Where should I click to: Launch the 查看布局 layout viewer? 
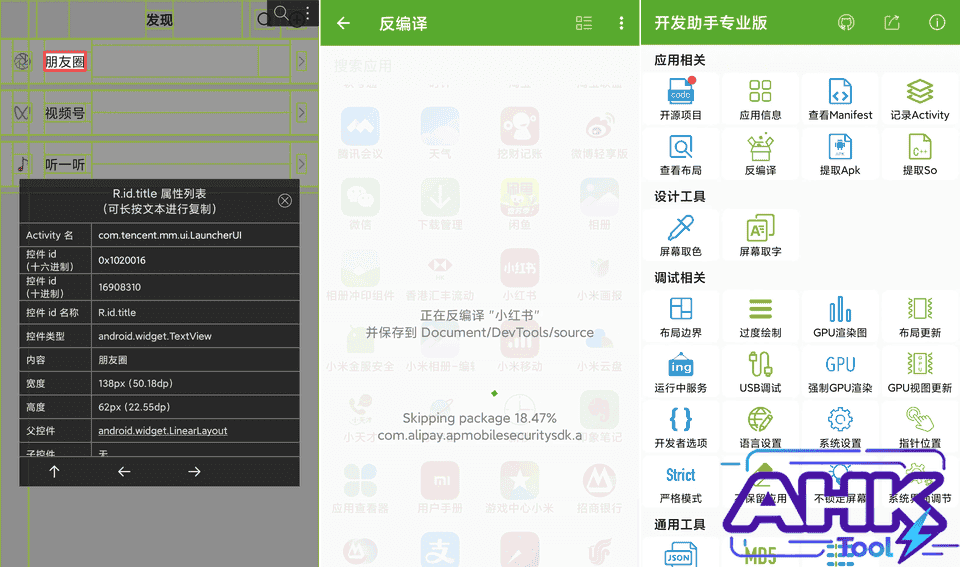click(x=680, y=154)
